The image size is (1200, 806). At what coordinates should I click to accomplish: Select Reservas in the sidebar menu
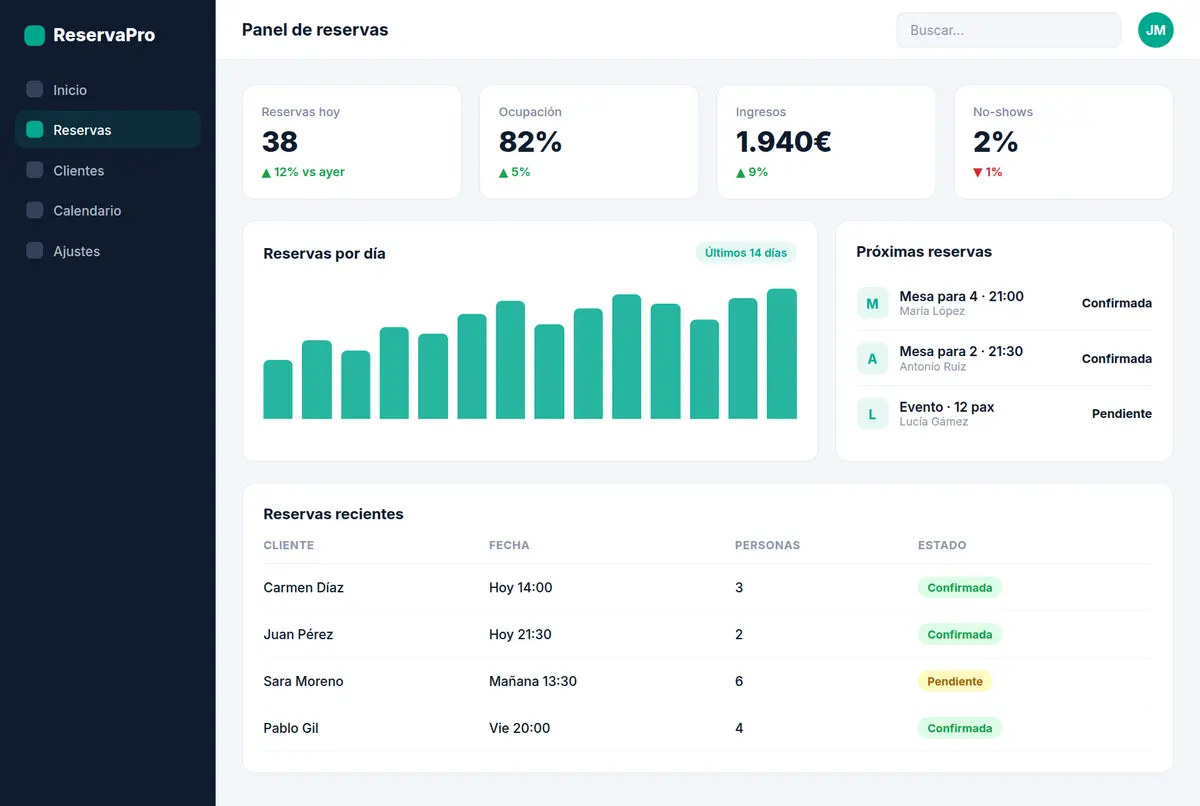click(108, 130)
